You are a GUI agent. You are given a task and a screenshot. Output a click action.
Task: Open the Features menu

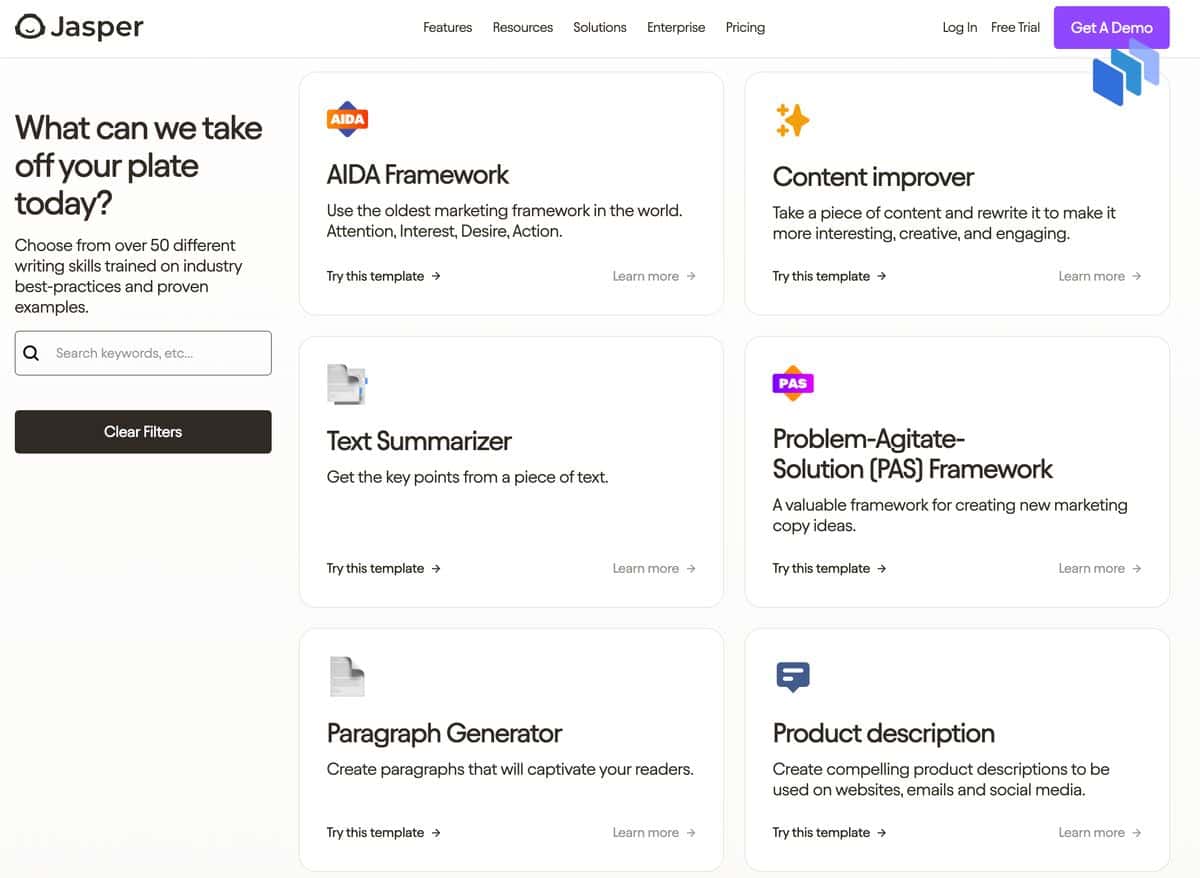(x=447, y=27)
